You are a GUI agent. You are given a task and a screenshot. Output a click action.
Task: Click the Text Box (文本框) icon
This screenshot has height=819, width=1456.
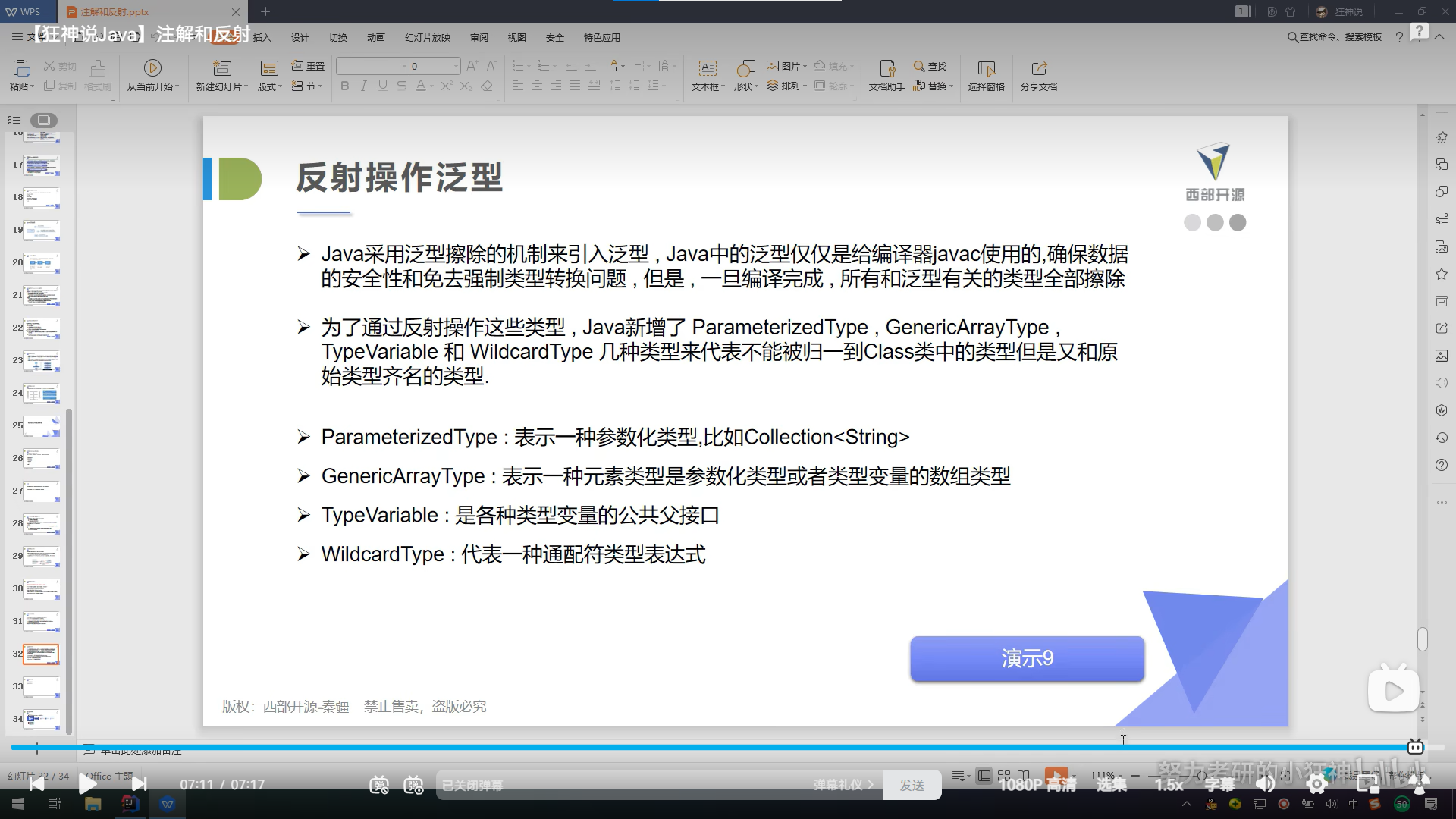click(707, 70)
